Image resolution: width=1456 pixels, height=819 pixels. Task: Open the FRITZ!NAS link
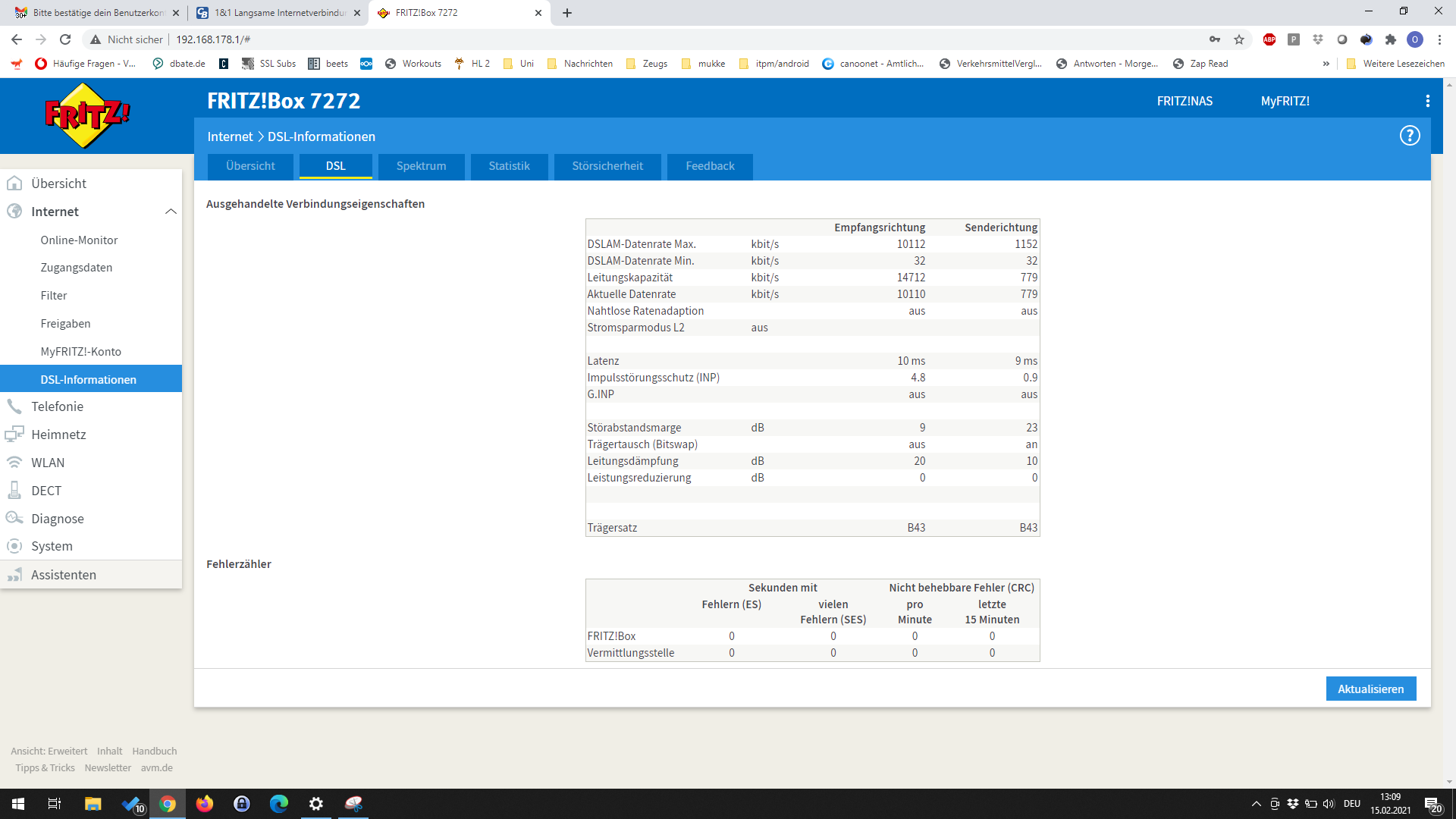coord(1185,101)
